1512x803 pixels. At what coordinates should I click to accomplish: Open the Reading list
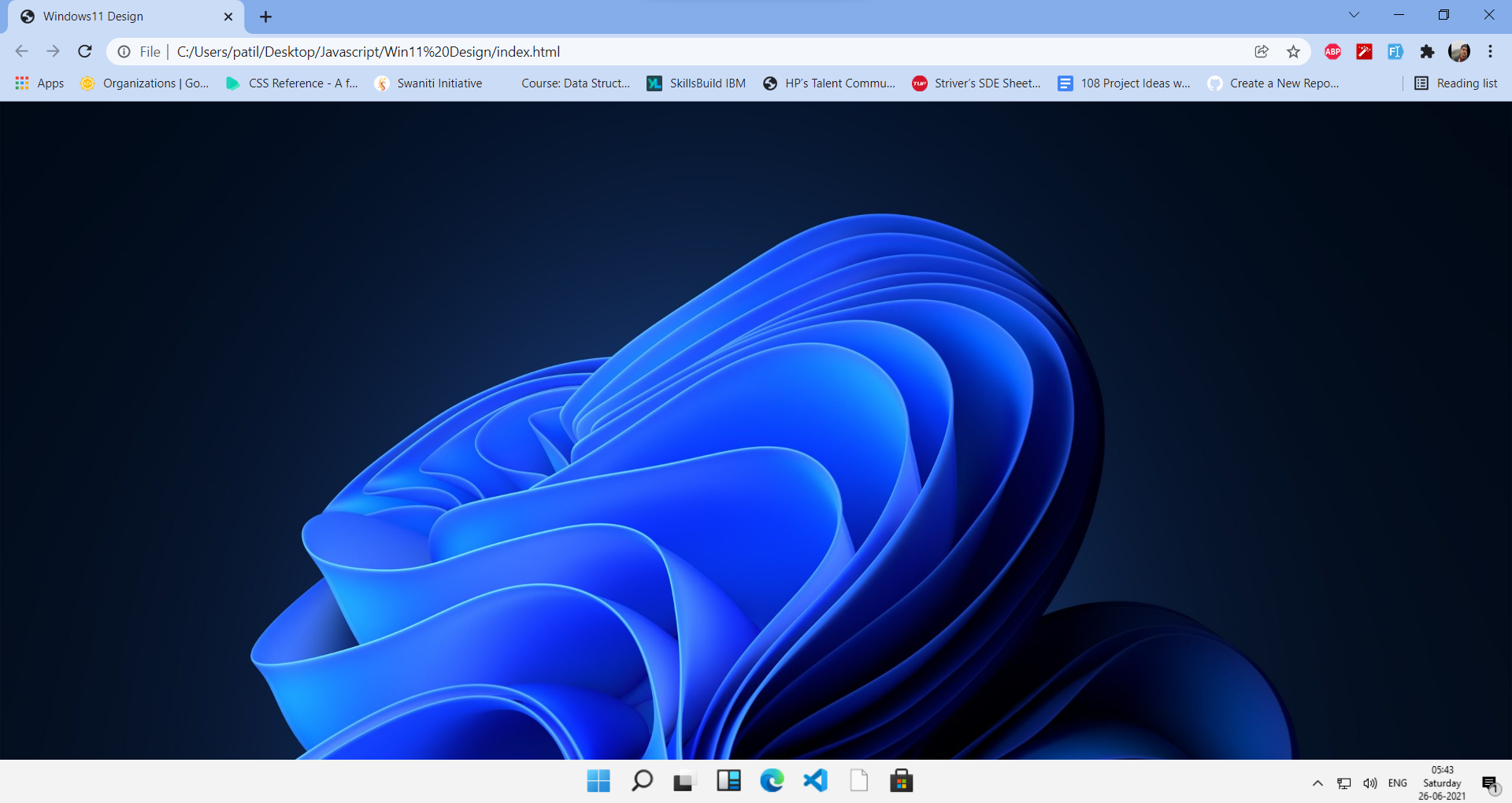click(1456, 83)
